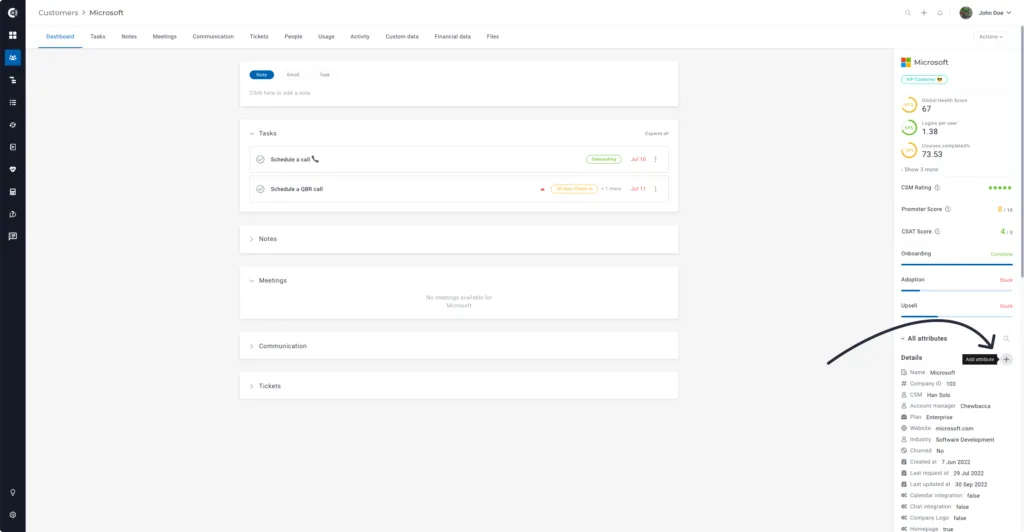Go to the People tab
The width and height of the screenshot is (1024, 532).
click(293, 37)
